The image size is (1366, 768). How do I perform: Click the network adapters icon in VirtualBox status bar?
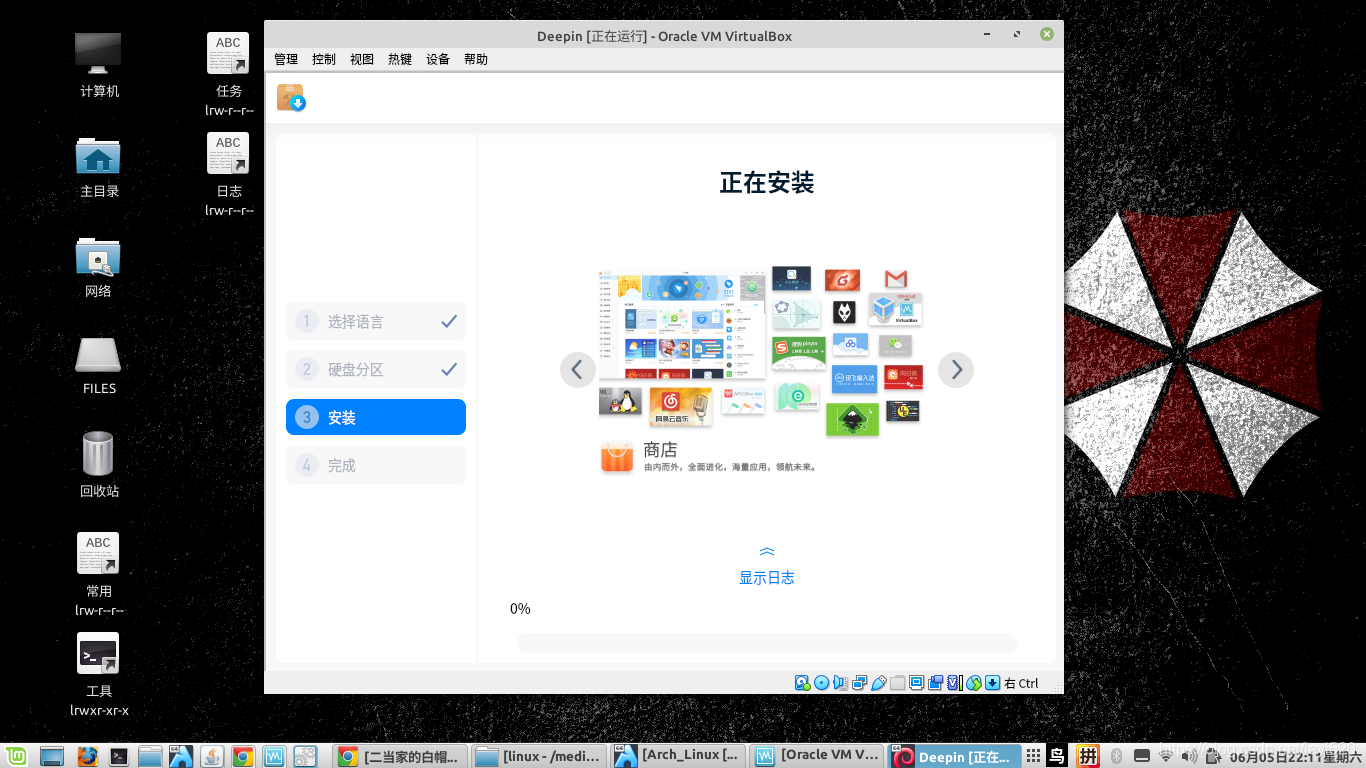point(859,683)
